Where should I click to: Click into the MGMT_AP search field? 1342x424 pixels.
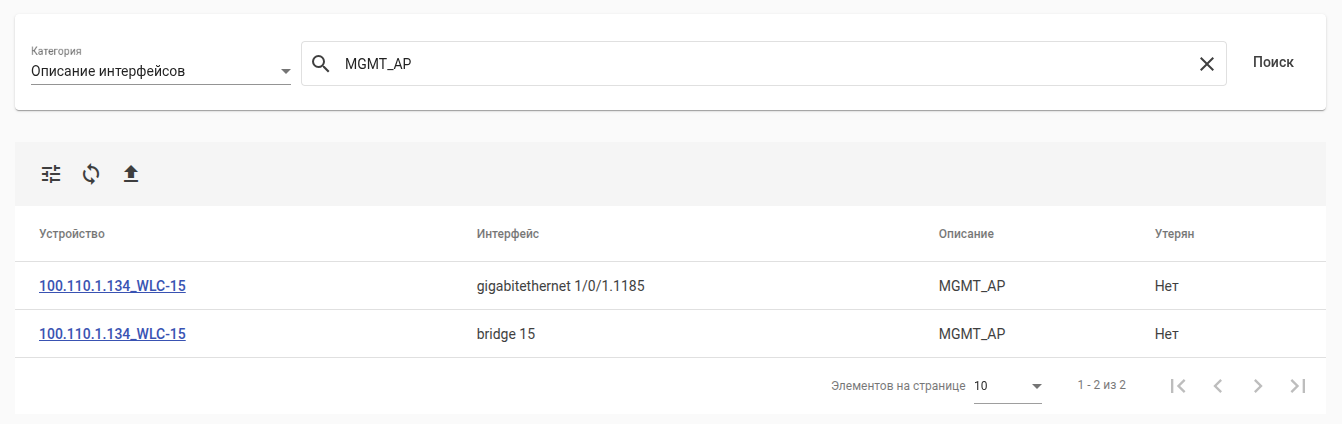760,64
